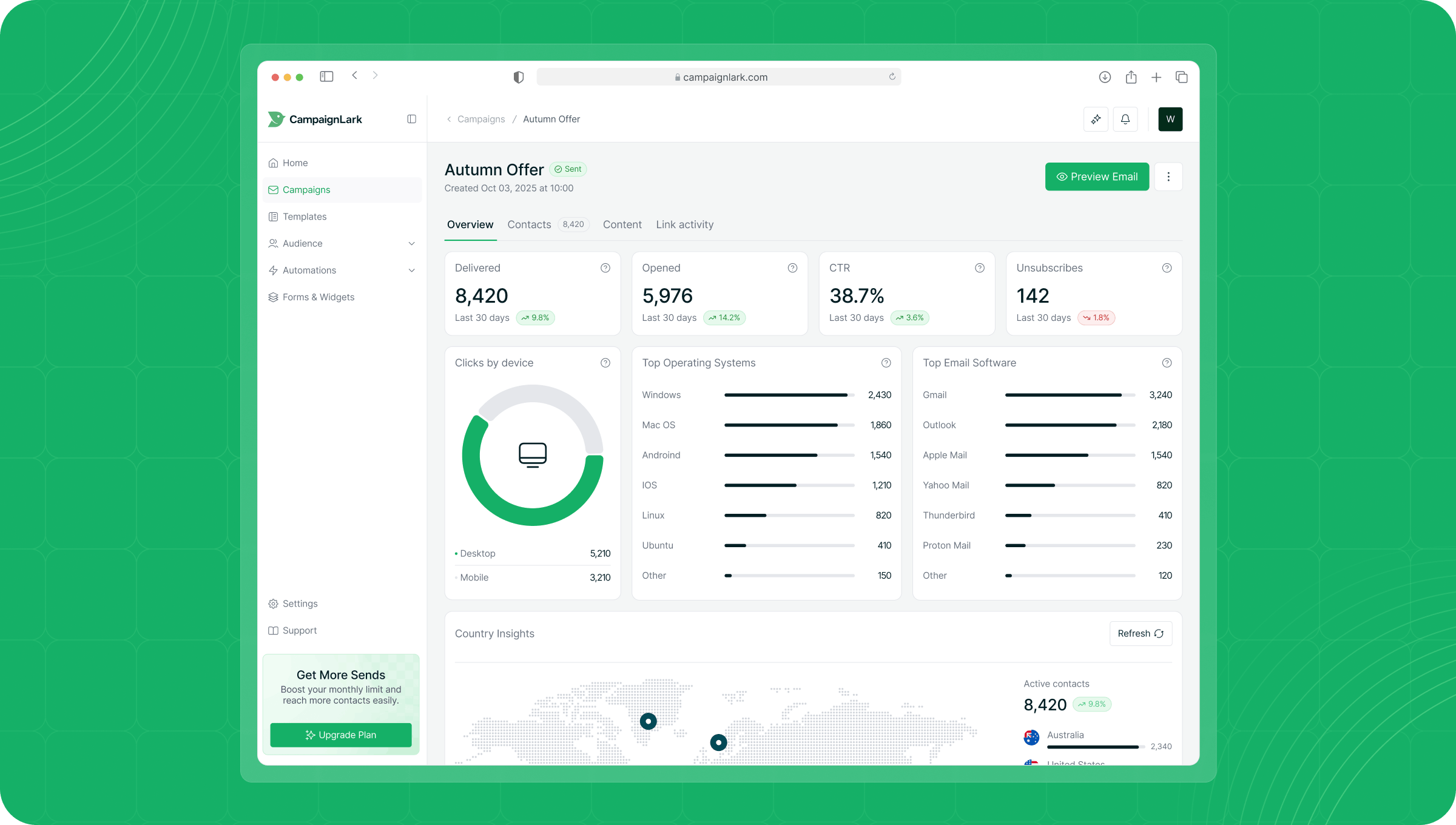Viewport: 1456px width, 825px height.
Task: Click the Preview Email button
Action: coord(1096,177)
